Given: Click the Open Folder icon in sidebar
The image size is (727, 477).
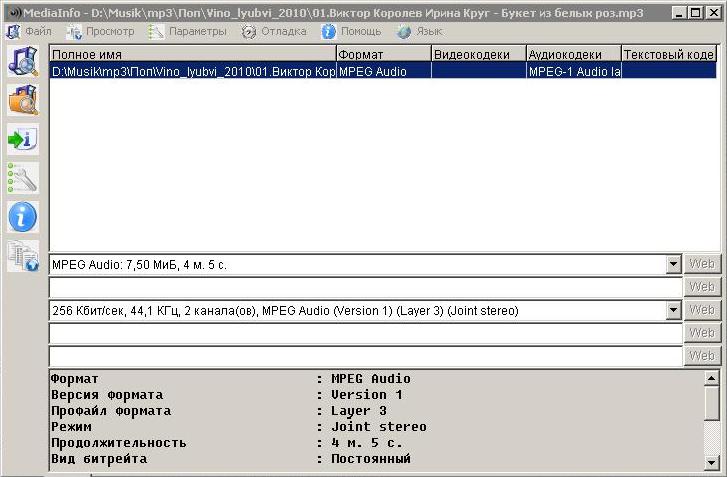Looking at the screenshot, I should [x=23, y=100].
